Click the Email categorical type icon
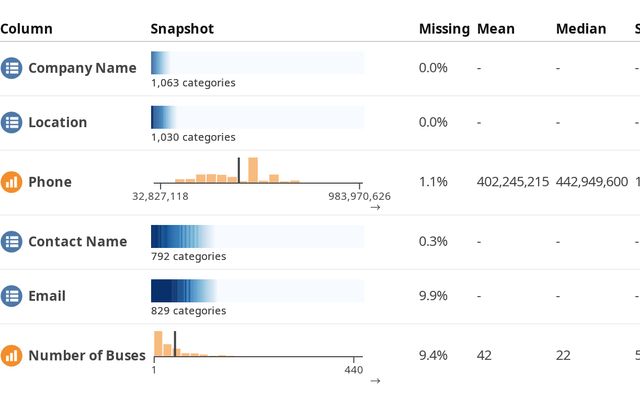640x400 pixels. point(11,296)
